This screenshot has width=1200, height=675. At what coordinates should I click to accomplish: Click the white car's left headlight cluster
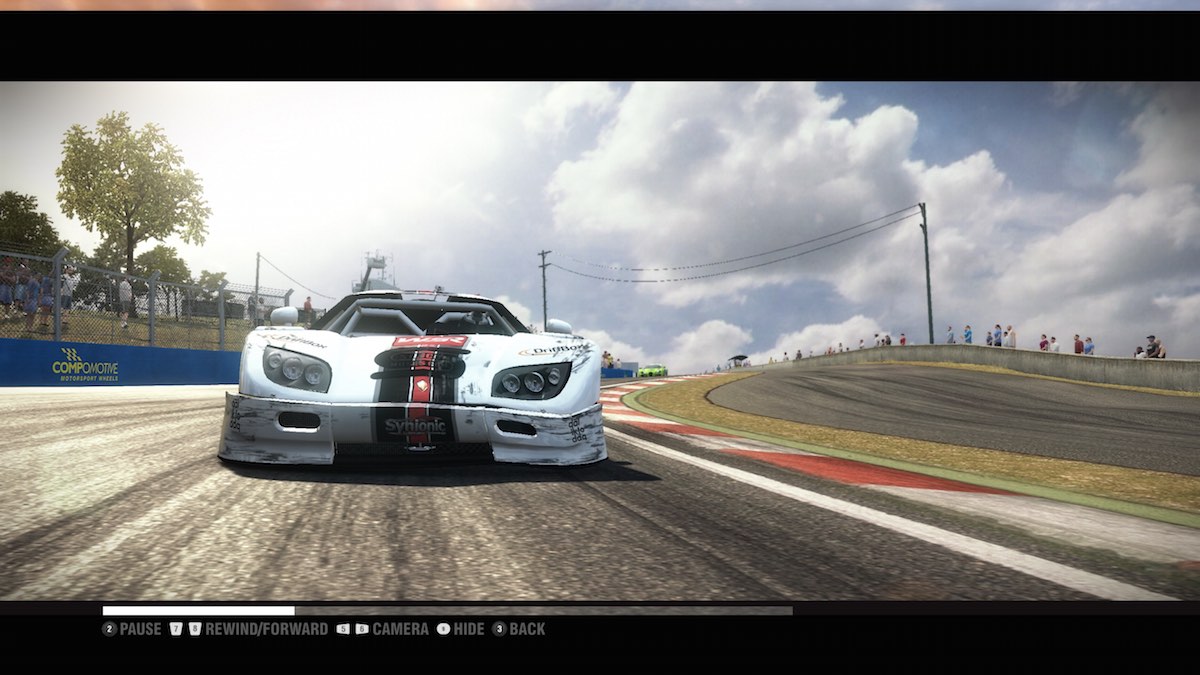(x=296, y=371)
